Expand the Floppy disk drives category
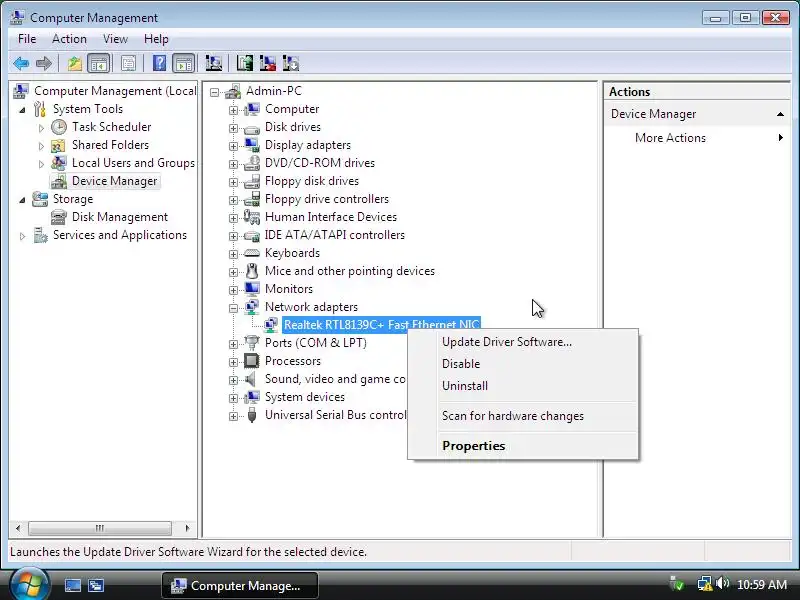800x600 pixels. (x=233, y=182)
